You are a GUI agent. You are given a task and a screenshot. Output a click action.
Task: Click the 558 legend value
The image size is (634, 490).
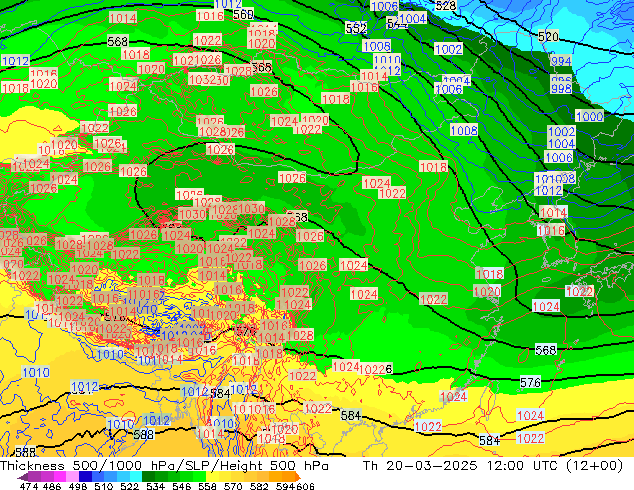[x=207, y=486]
